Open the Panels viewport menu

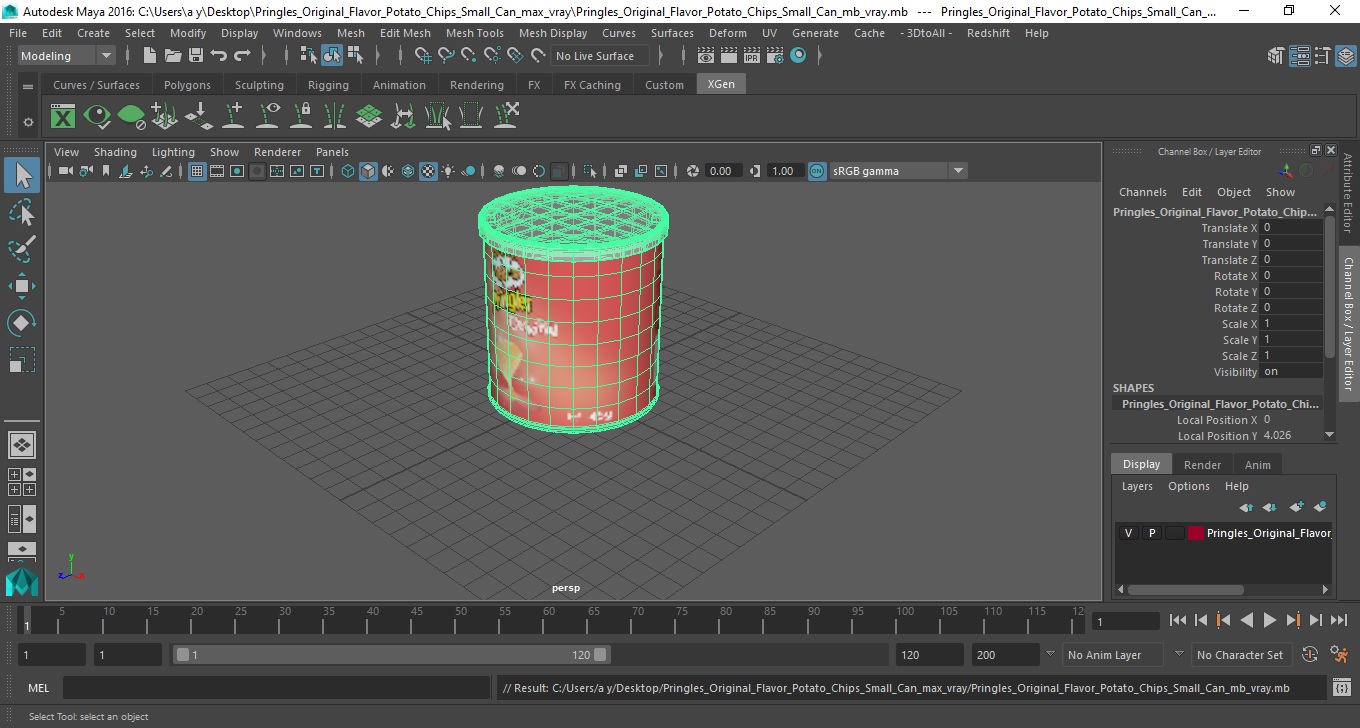coord(332,152)
